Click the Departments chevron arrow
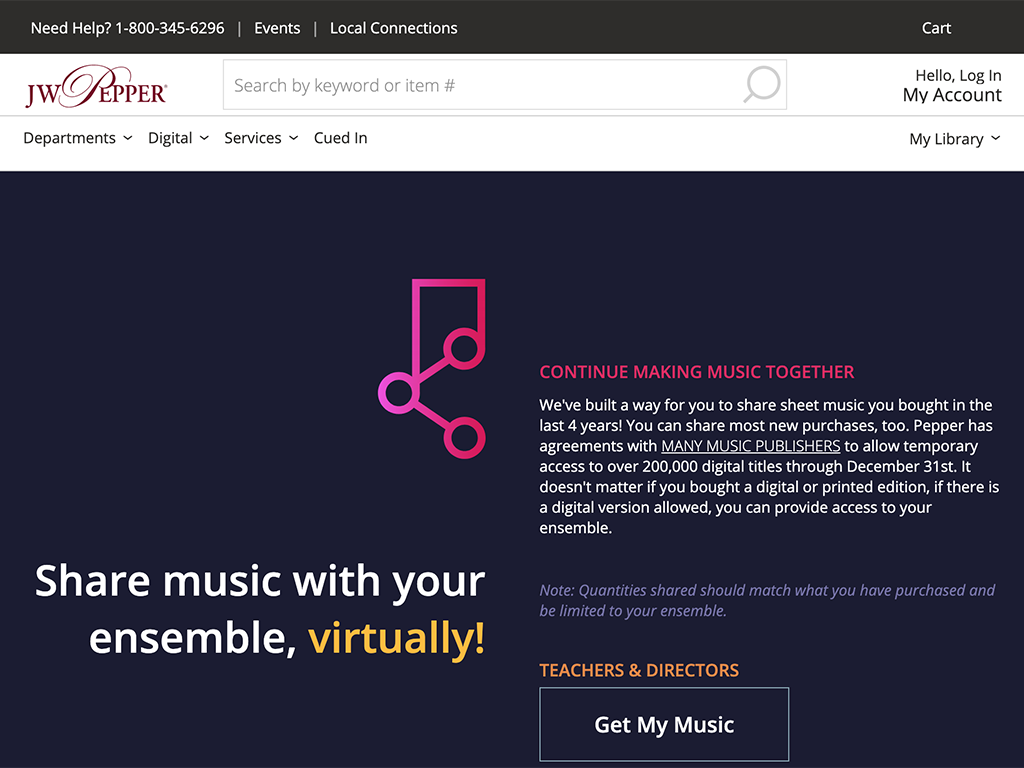This screenshot has width=1024, height=768. pyautogui.click(x=128, y=138)
